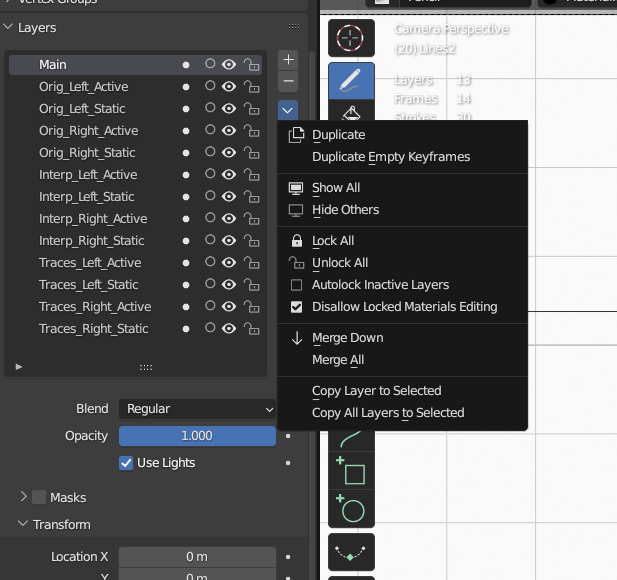The height and width of the screenshot is (580, 617).
Task: Hide the Interp_Right_Active layer
Action: tap(229, 218)
